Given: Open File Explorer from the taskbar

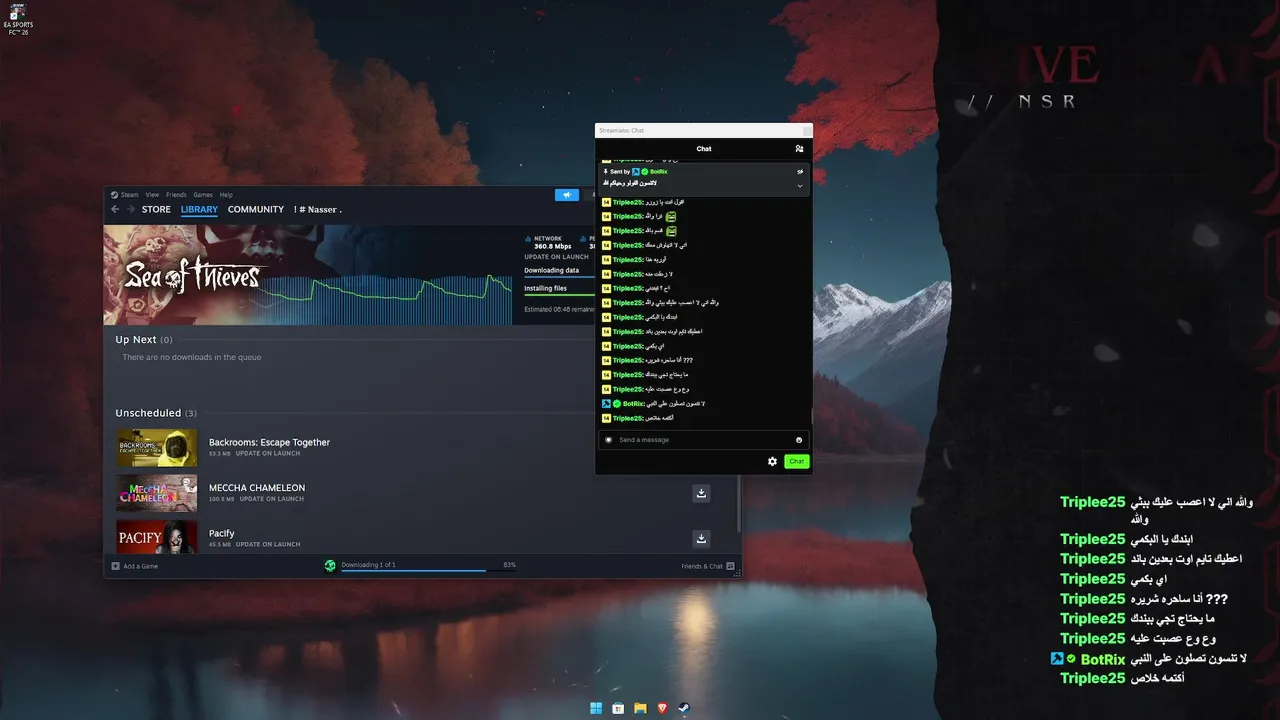Looking at the screenshot, I should [641, 708].
